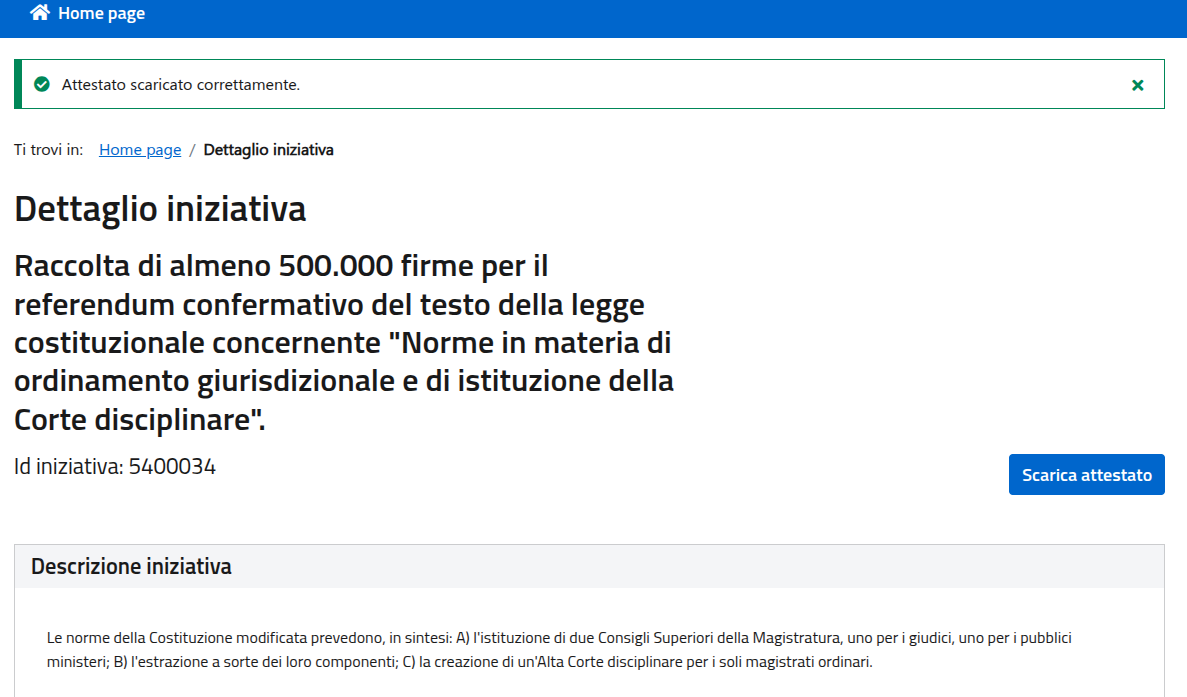Screen dimensions: 1187x697
Task: Click the house icon in the top bar
Action: click(x=40, y=13)
